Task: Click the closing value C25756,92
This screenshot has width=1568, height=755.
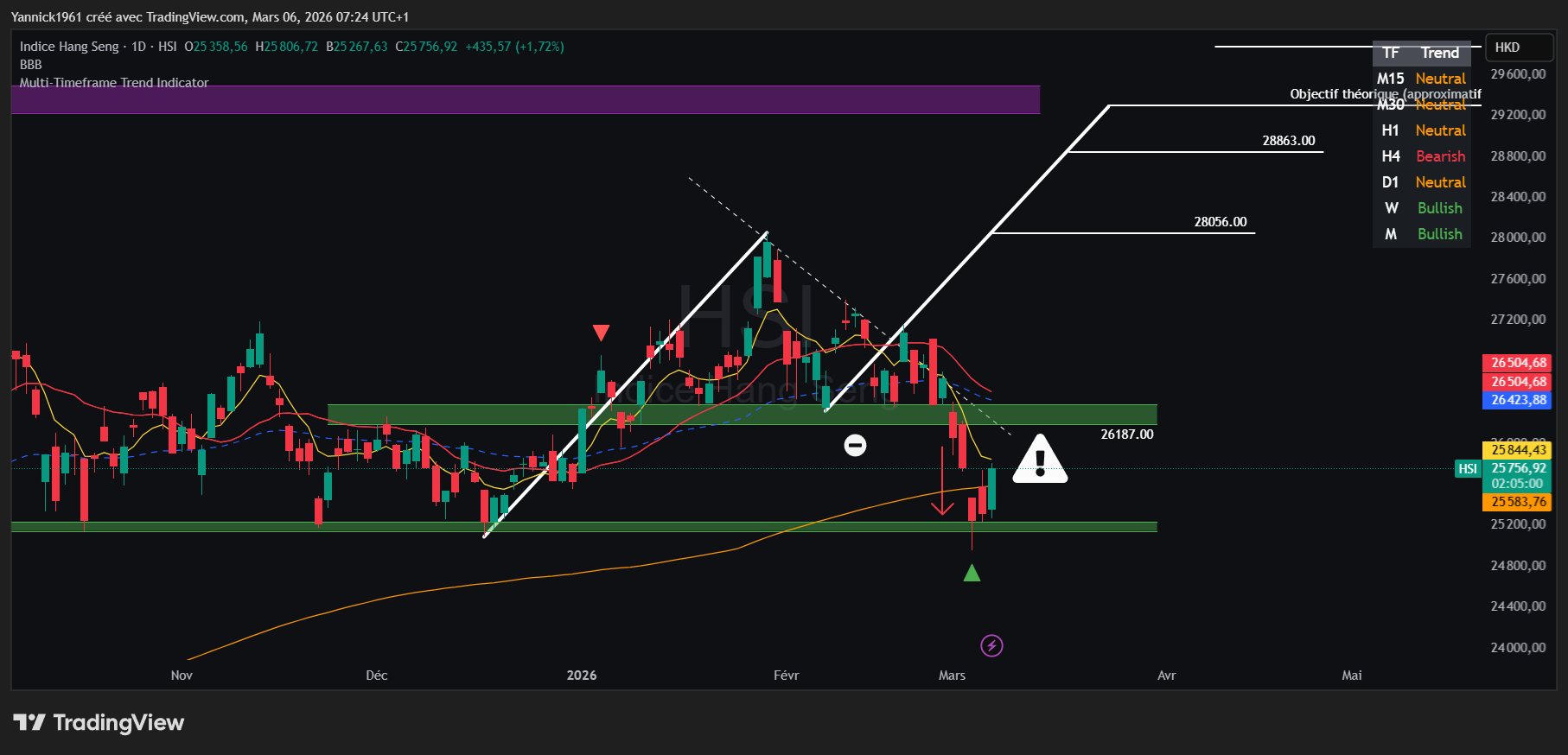Action: click(426, 47)
